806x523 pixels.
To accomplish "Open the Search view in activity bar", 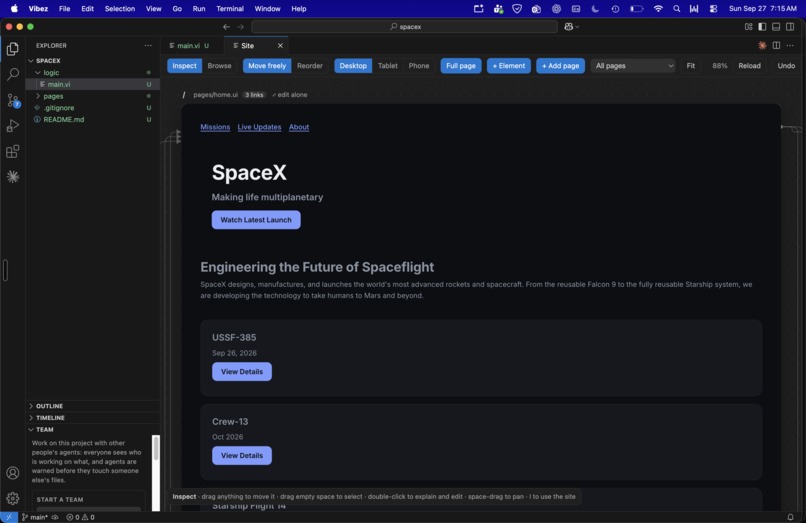I will (13, 74).
